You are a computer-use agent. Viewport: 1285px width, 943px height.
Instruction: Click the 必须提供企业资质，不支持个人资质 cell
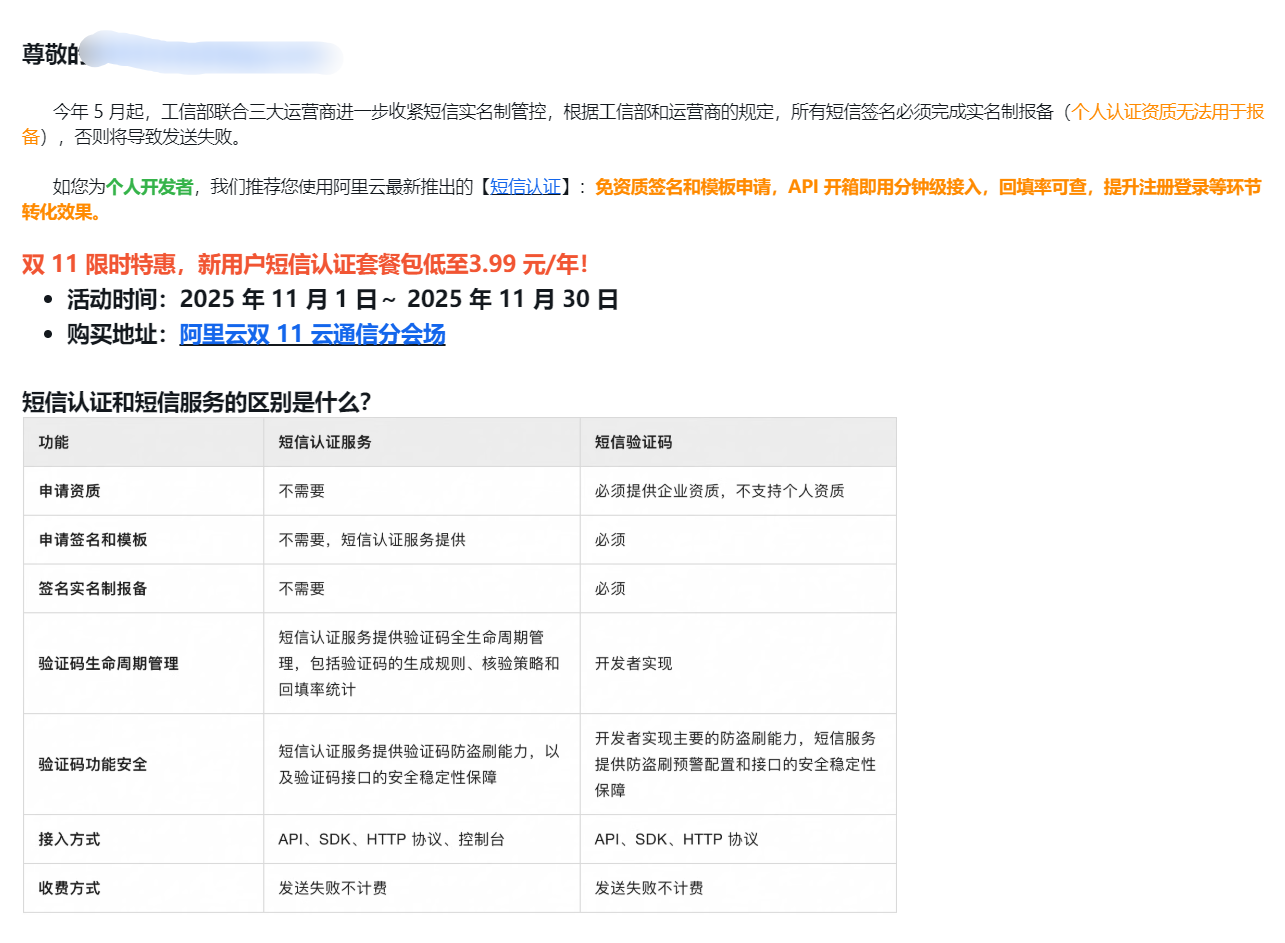point(719,491)
